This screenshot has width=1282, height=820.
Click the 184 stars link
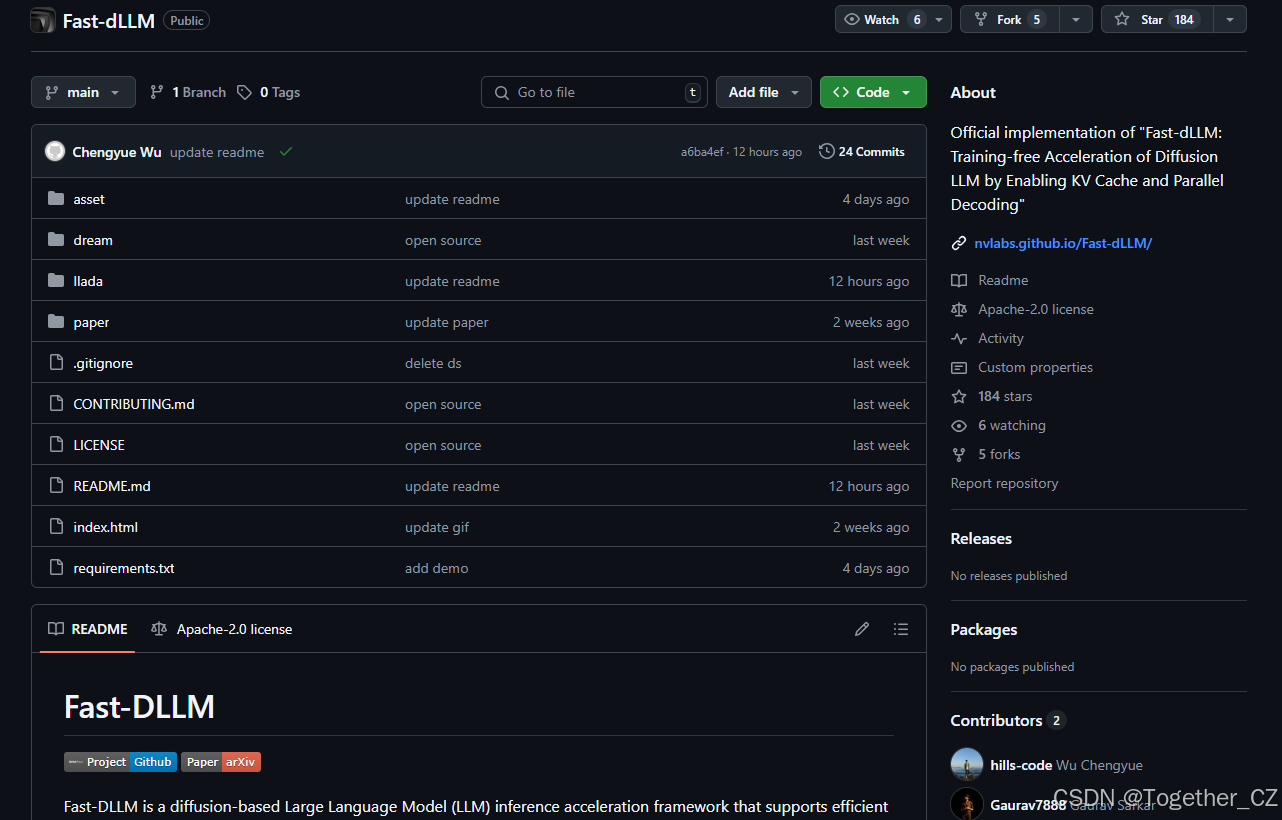click(1005, 396)
